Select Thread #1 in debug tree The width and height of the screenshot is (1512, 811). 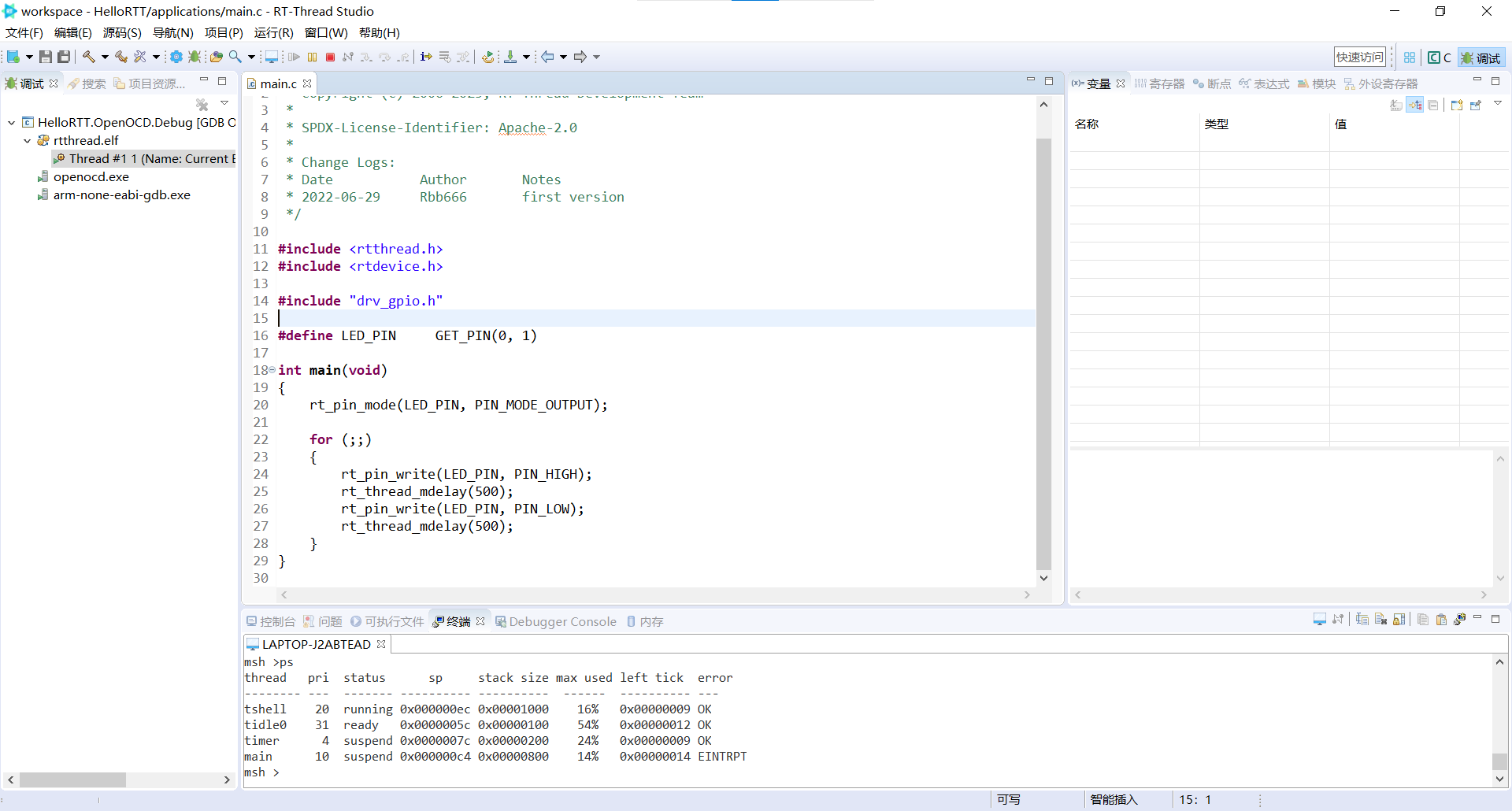tap(144, 158)
